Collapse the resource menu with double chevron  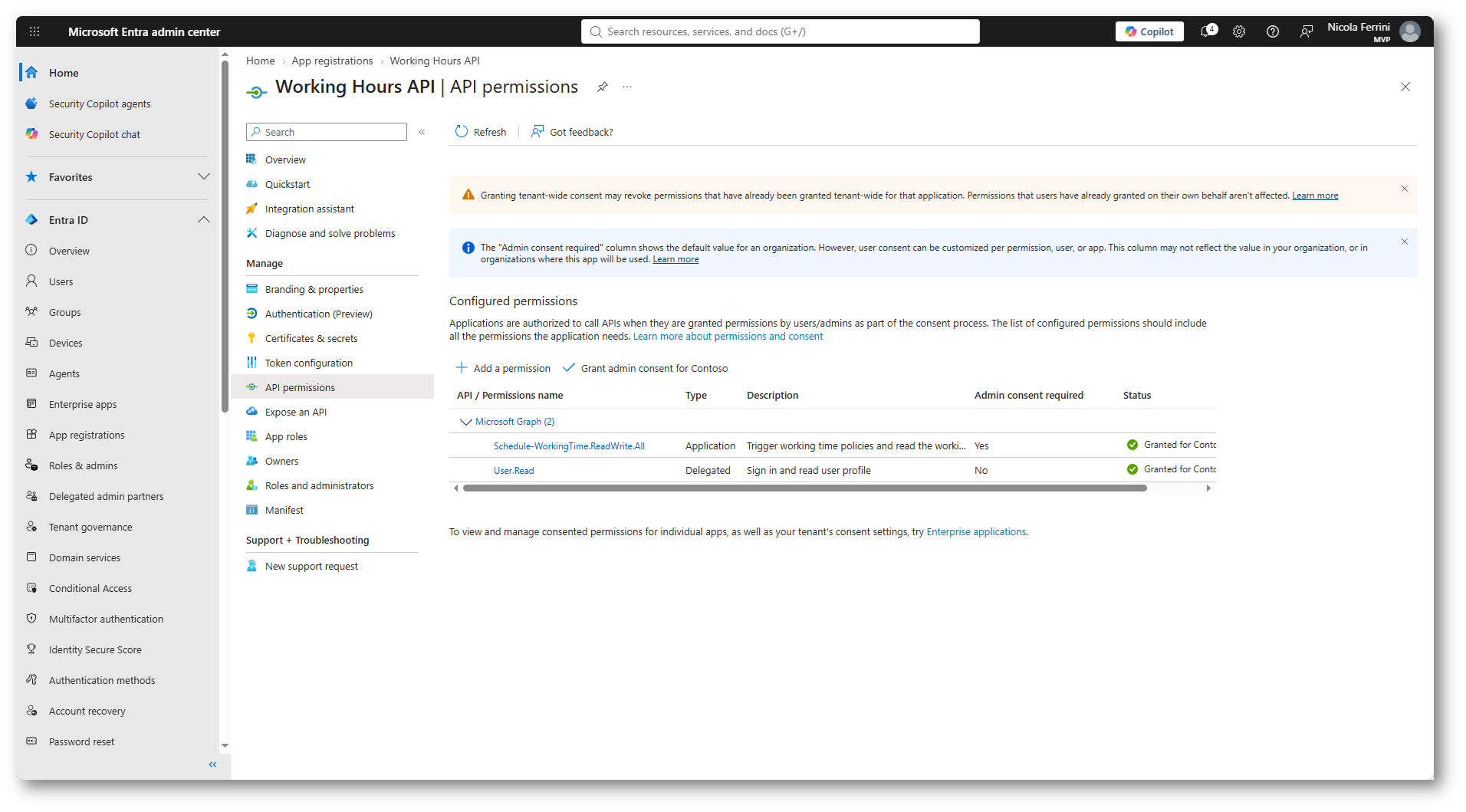coord(422,132)
